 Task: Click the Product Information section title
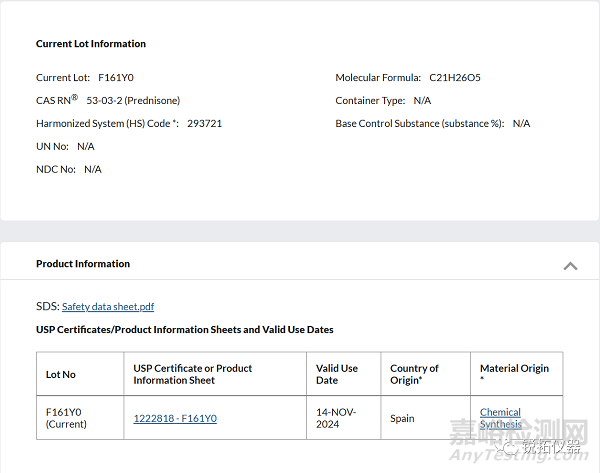(x=83, y=264)
